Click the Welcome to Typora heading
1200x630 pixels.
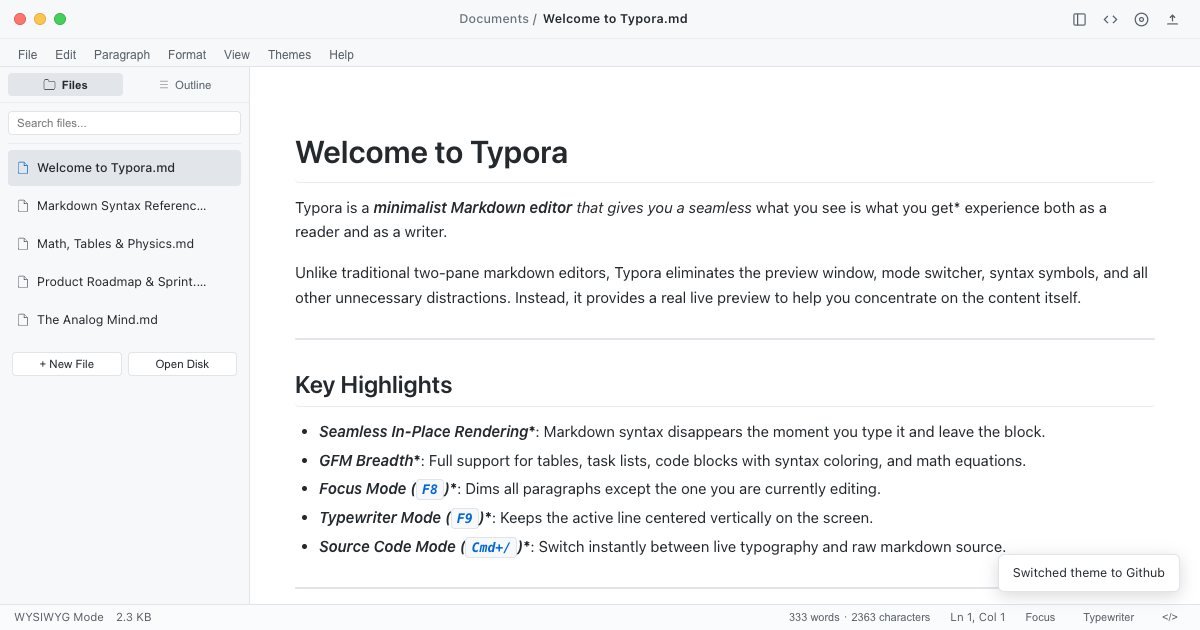[432, 153]
